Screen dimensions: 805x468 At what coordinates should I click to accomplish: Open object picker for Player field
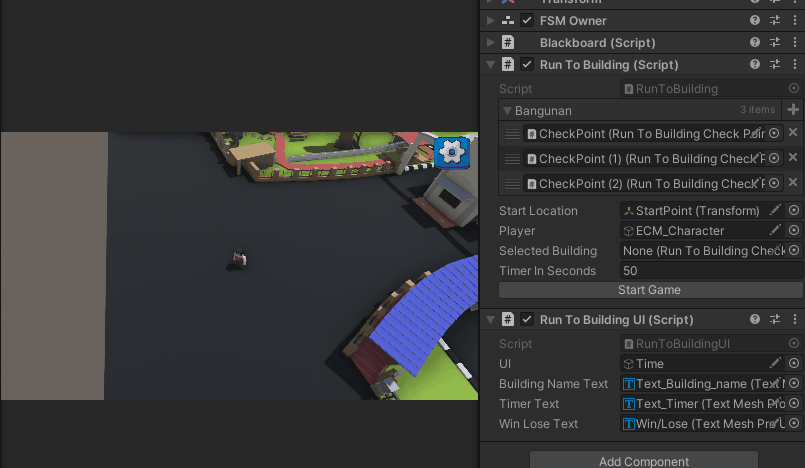pos(794,230)
